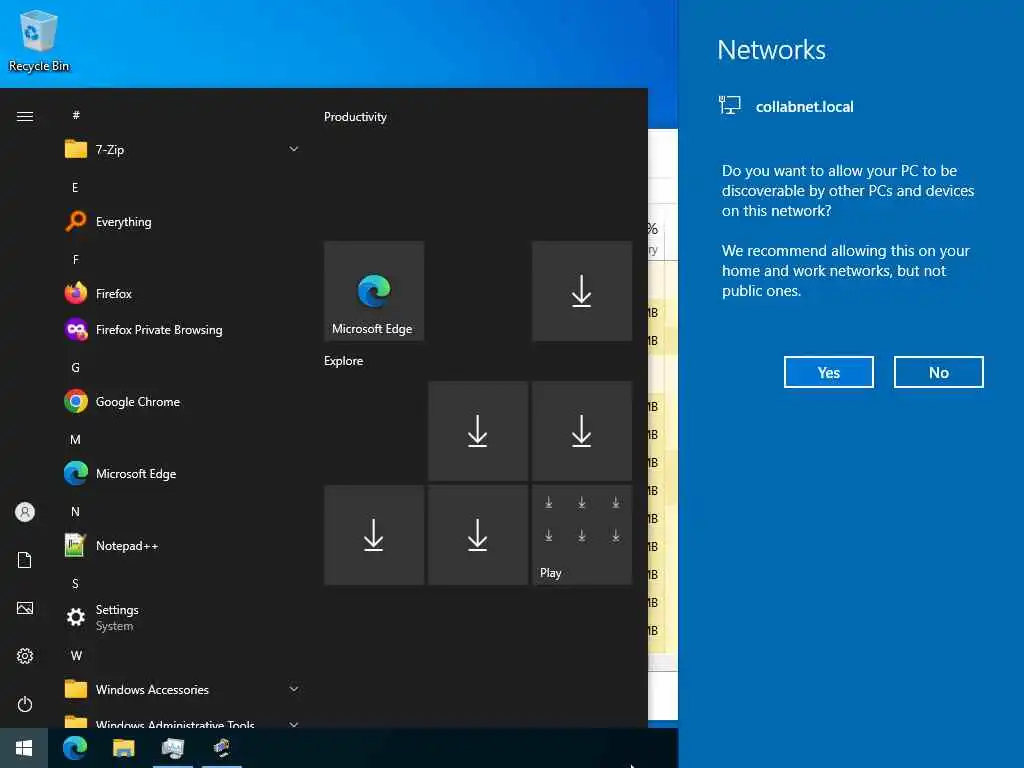This screenshot has height=768, width=1024.
Task: Launch Firefox from the app list
Action: [x=182, y=293]
